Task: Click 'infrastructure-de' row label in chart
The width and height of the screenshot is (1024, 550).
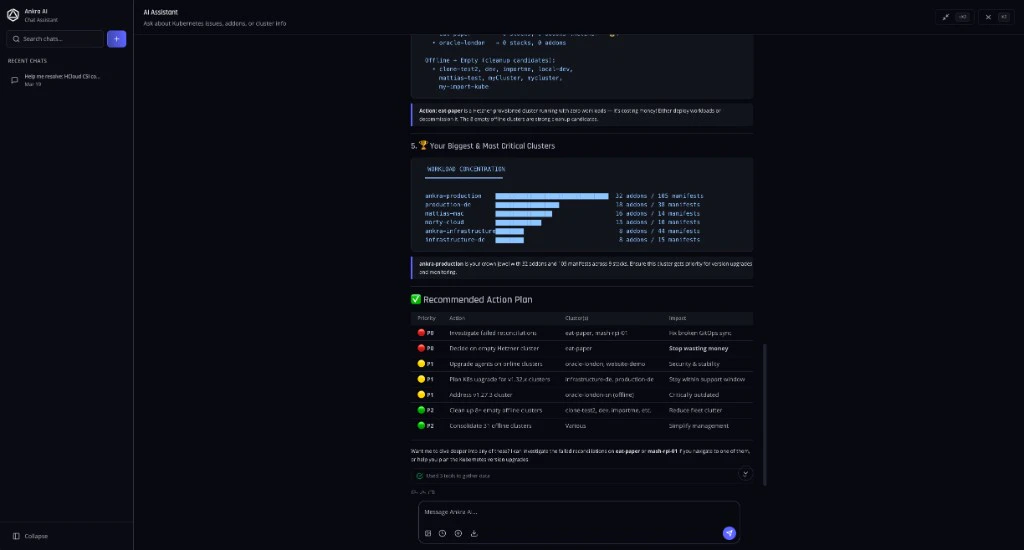Action: click(x=455, y=240)
